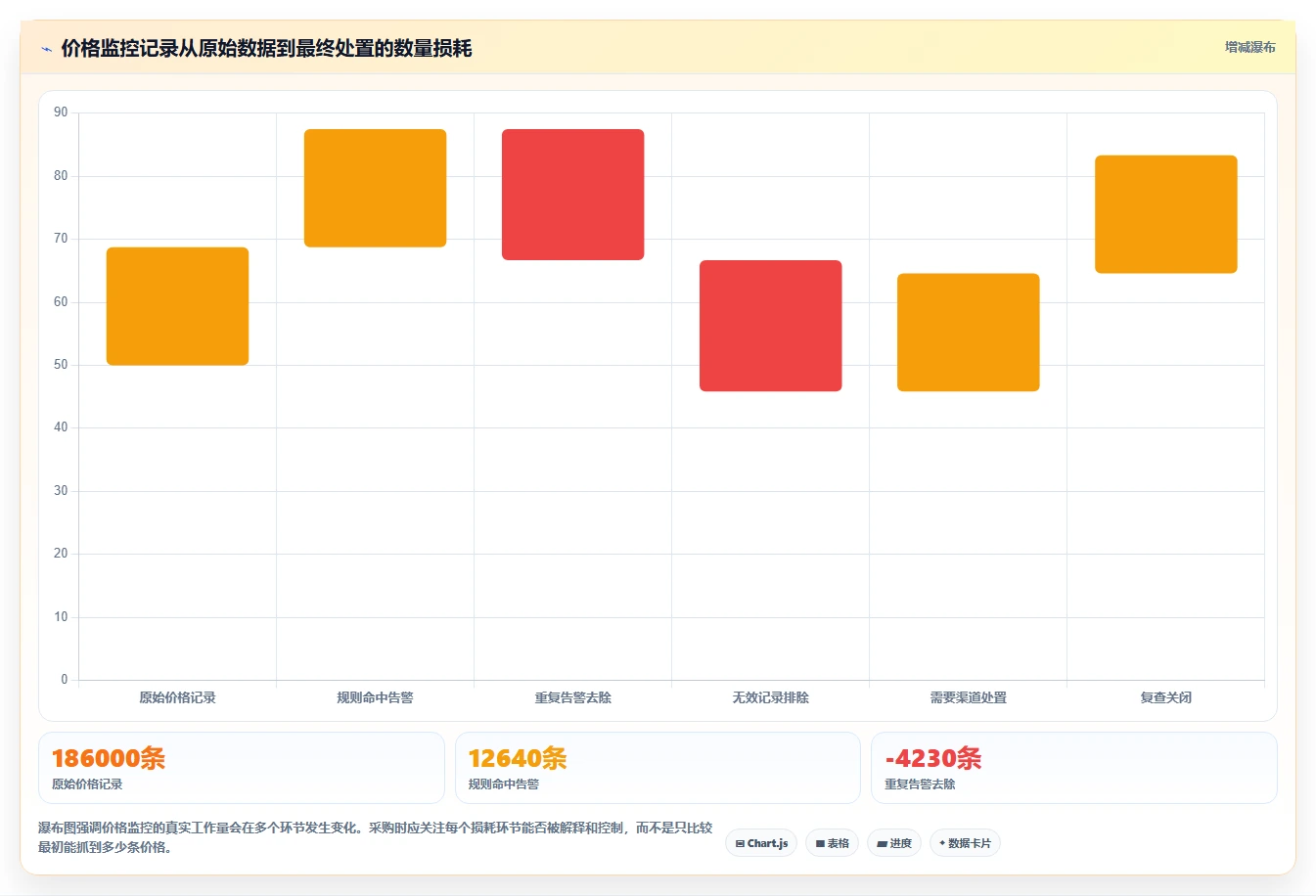Screen dimensions: 1316x896
Task: Select the Chart.js tag pill
Action: click(761, 843)
